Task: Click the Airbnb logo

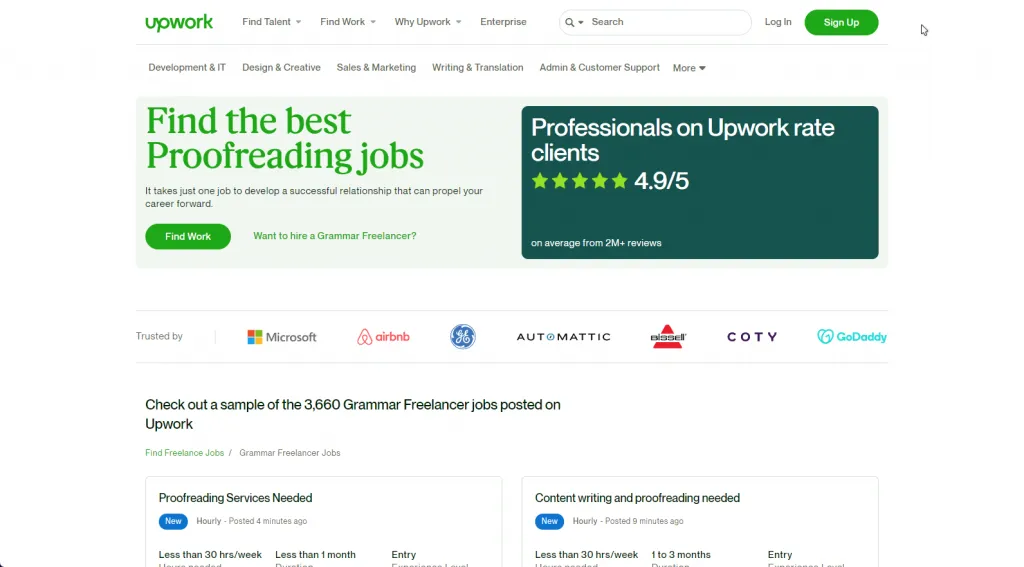Action: 383,337
